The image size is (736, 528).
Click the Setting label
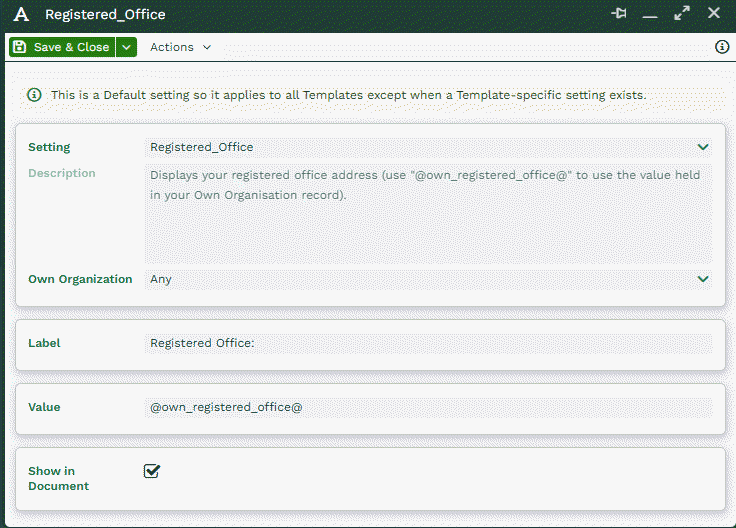(x=49, y=147)
